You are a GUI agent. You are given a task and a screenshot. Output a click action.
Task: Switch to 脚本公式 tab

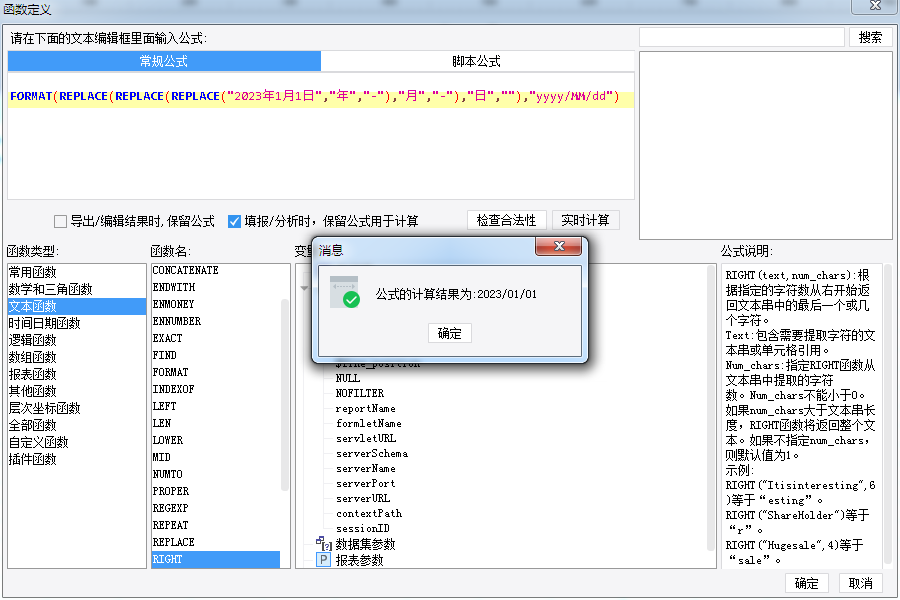[x=476, y=61]
